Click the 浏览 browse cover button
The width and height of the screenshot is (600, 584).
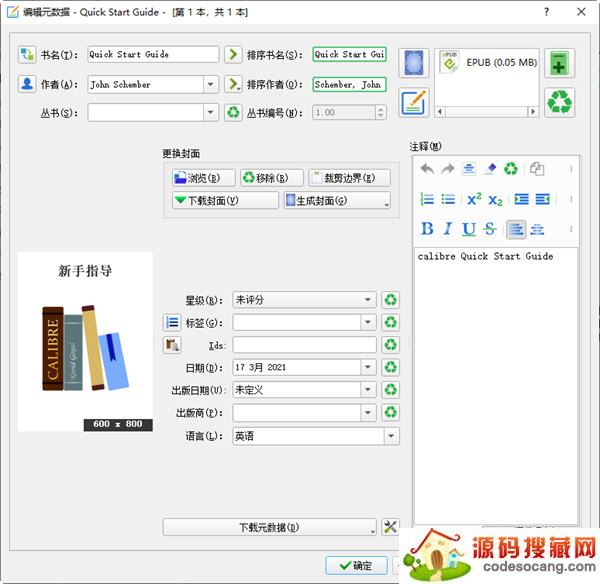(x=204, y=178)
